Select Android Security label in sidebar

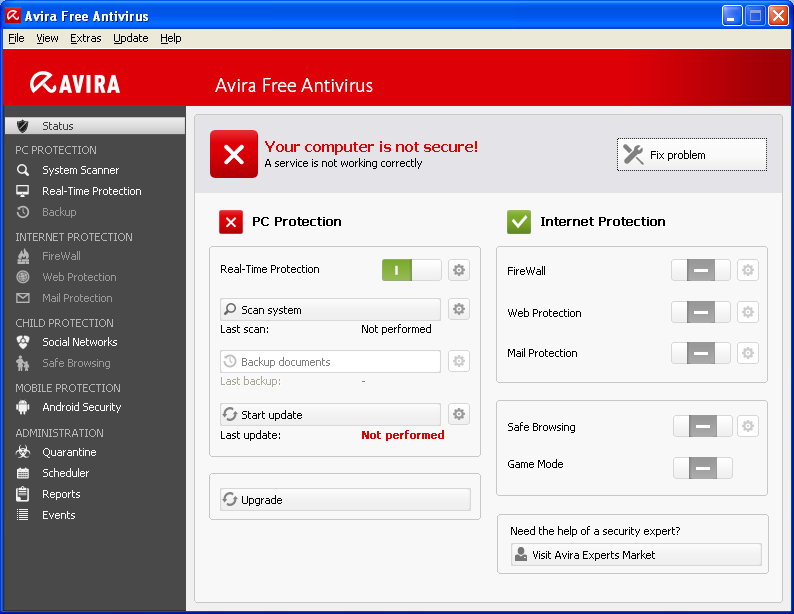coord(82,407)
